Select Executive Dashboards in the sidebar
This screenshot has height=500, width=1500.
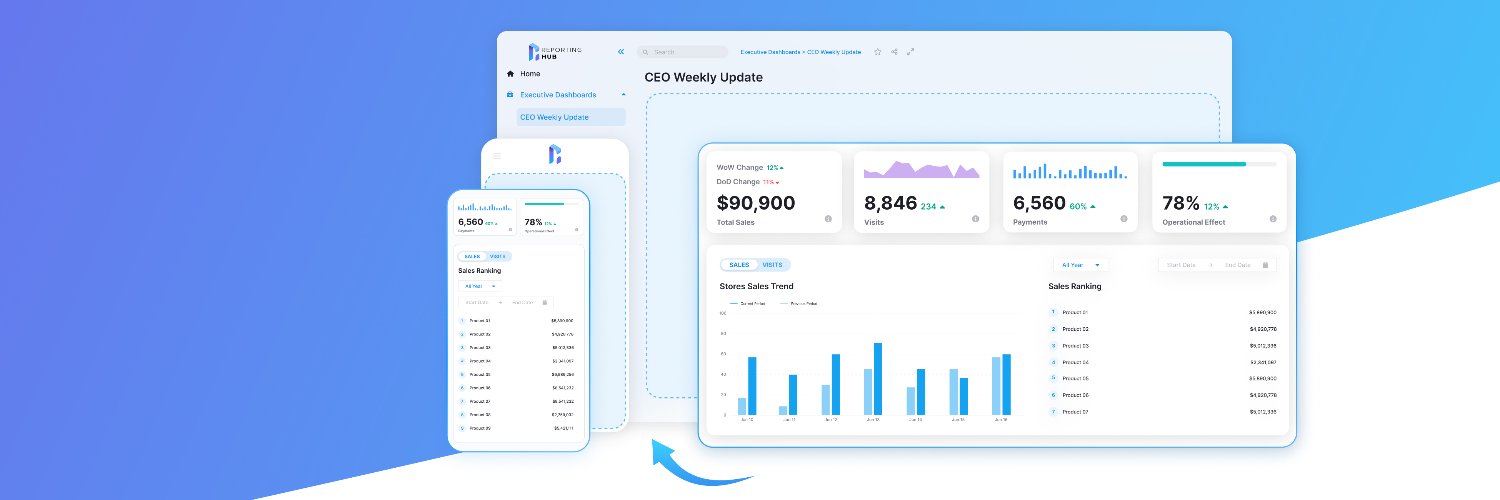coord(558,95)
